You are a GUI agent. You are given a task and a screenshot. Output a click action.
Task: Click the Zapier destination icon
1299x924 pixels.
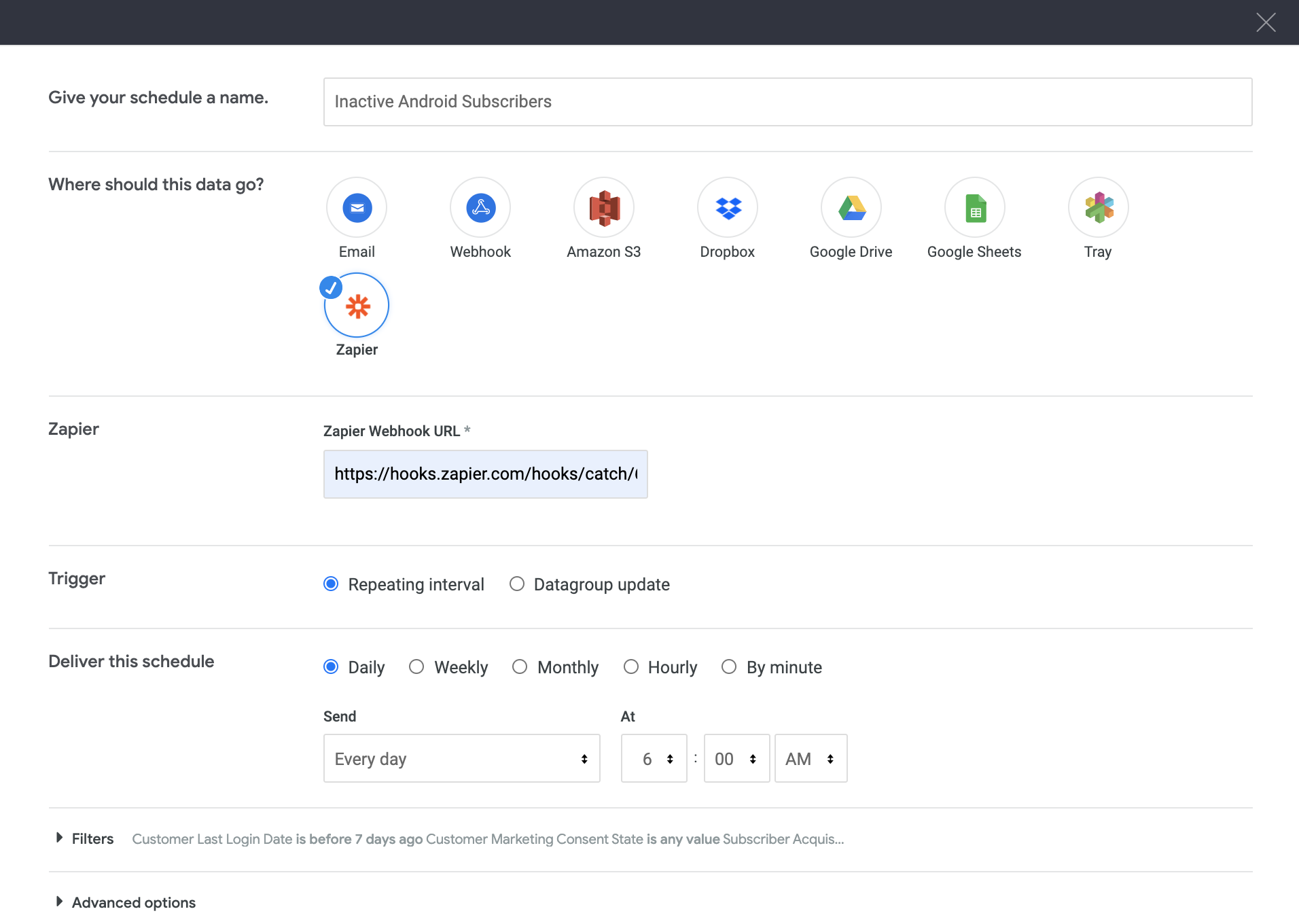[x=357, y=306]
